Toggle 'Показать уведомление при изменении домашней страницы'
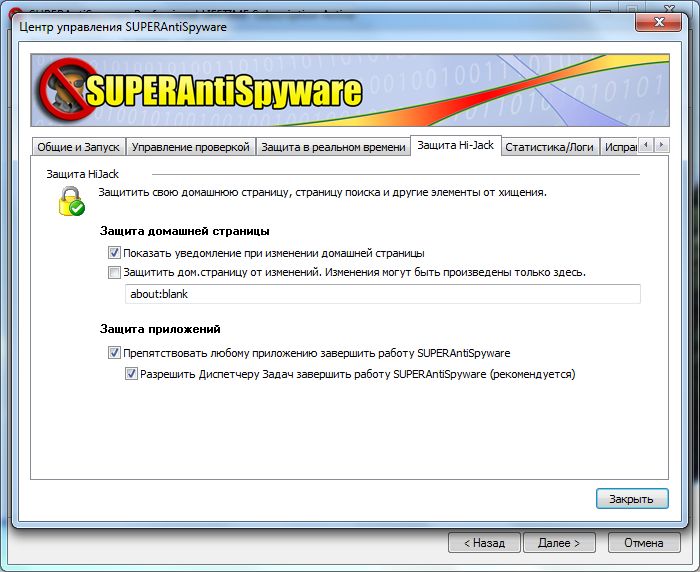The image size is (700, 572). coord(114,253)
